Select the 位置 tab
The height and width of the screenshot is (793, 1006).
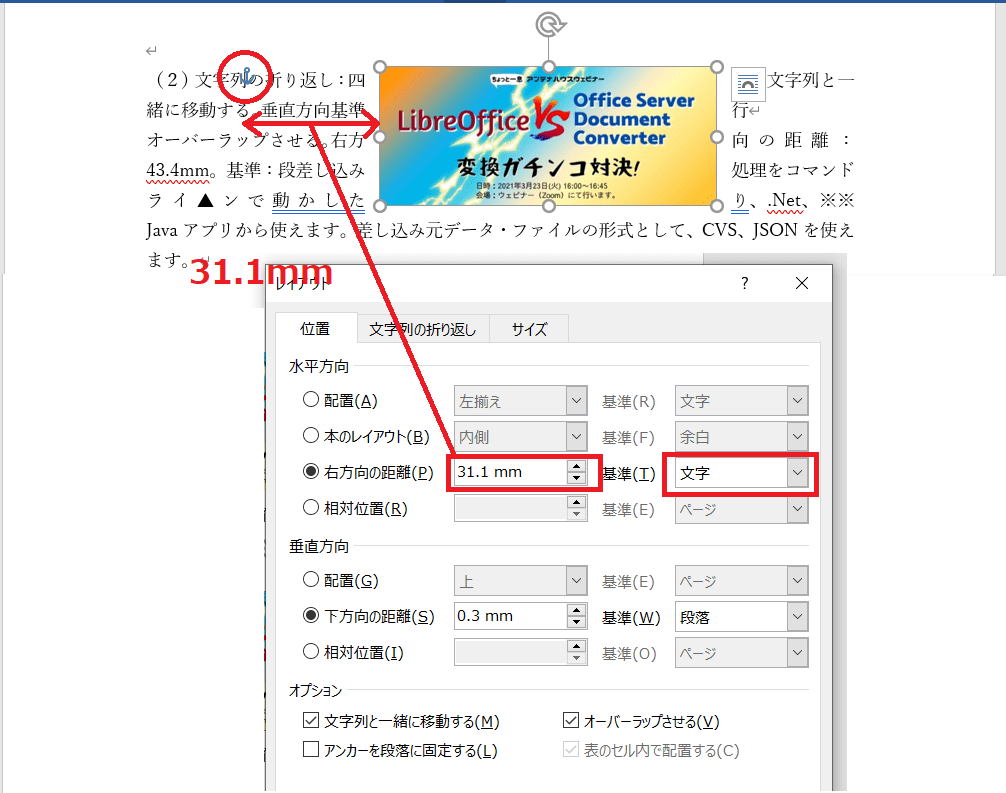point(315,329)
